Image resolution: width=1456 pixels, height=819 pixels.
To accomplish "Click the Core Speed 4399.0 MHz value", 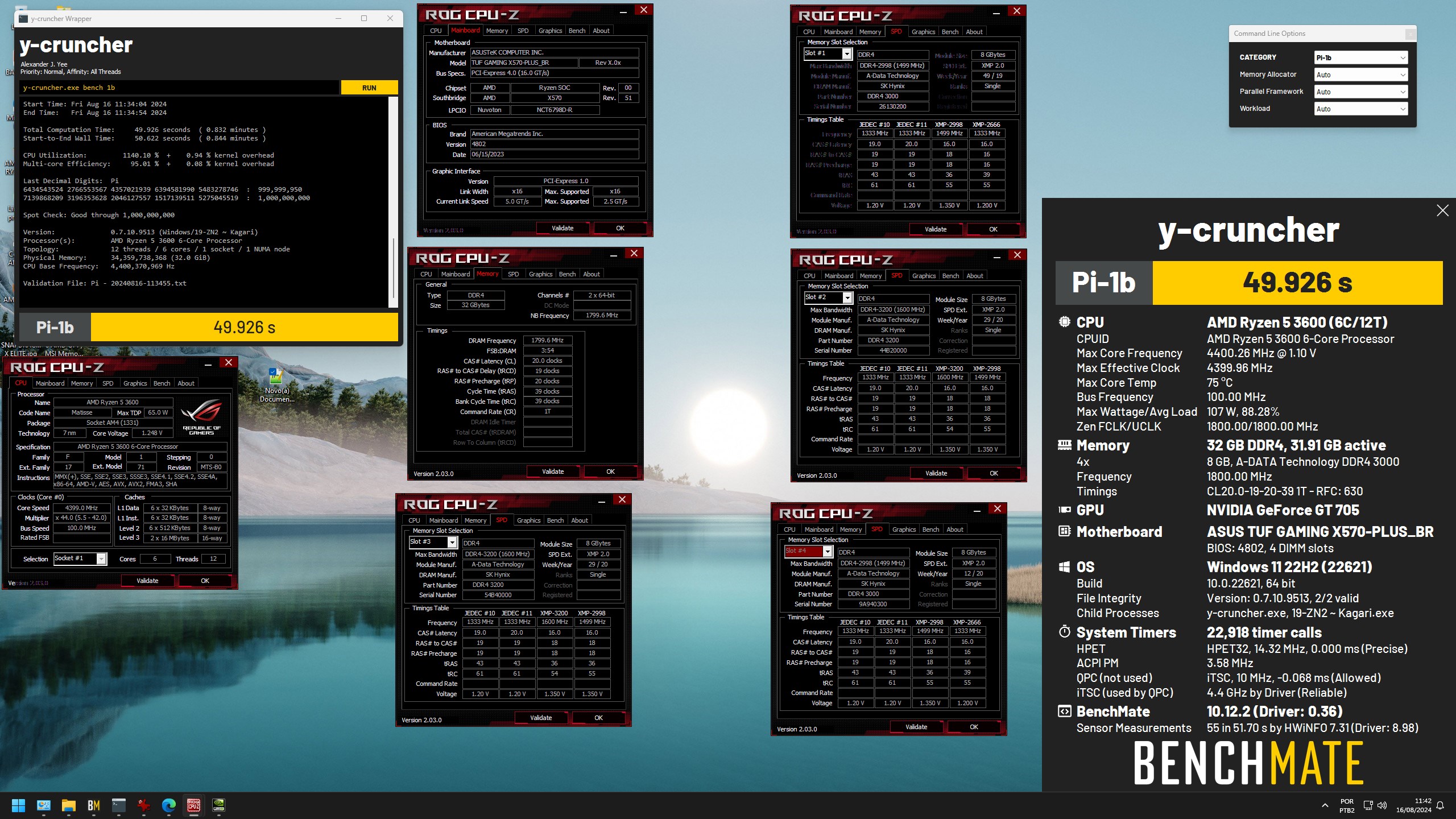I will click(81, 508).
